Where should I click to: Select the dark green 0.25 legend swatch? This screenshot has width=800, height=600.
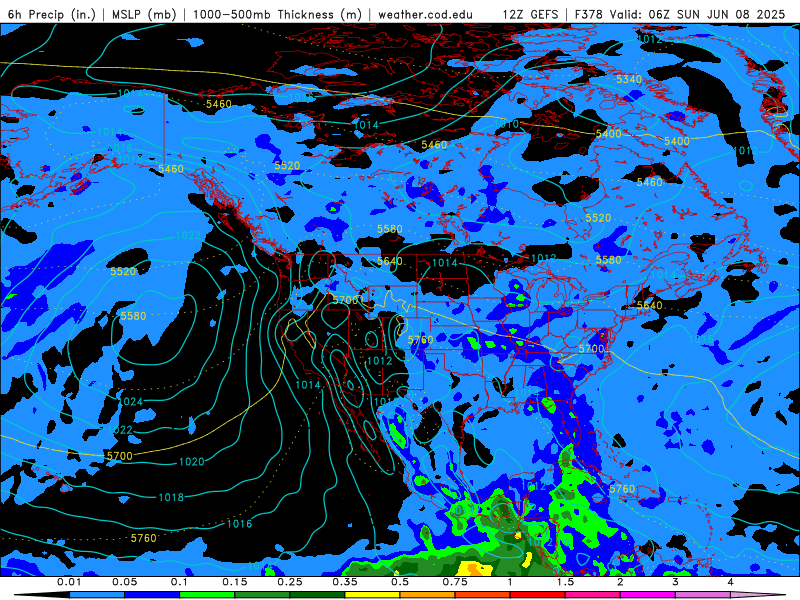[x=317, y=595]
